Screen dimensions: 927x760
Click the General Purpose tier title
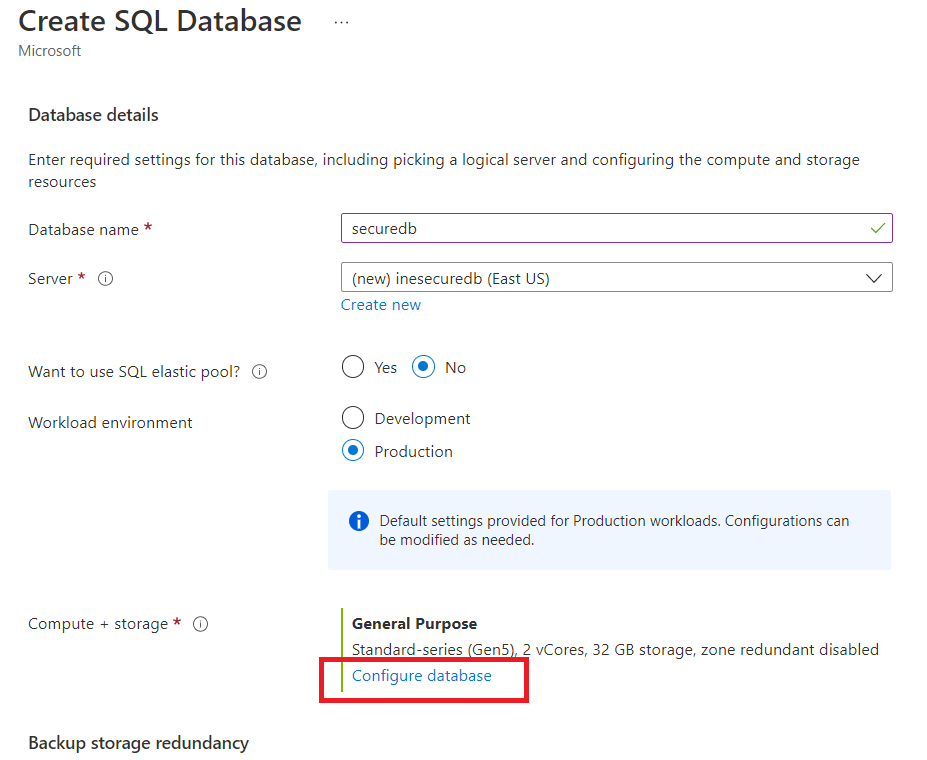point(414,623)
